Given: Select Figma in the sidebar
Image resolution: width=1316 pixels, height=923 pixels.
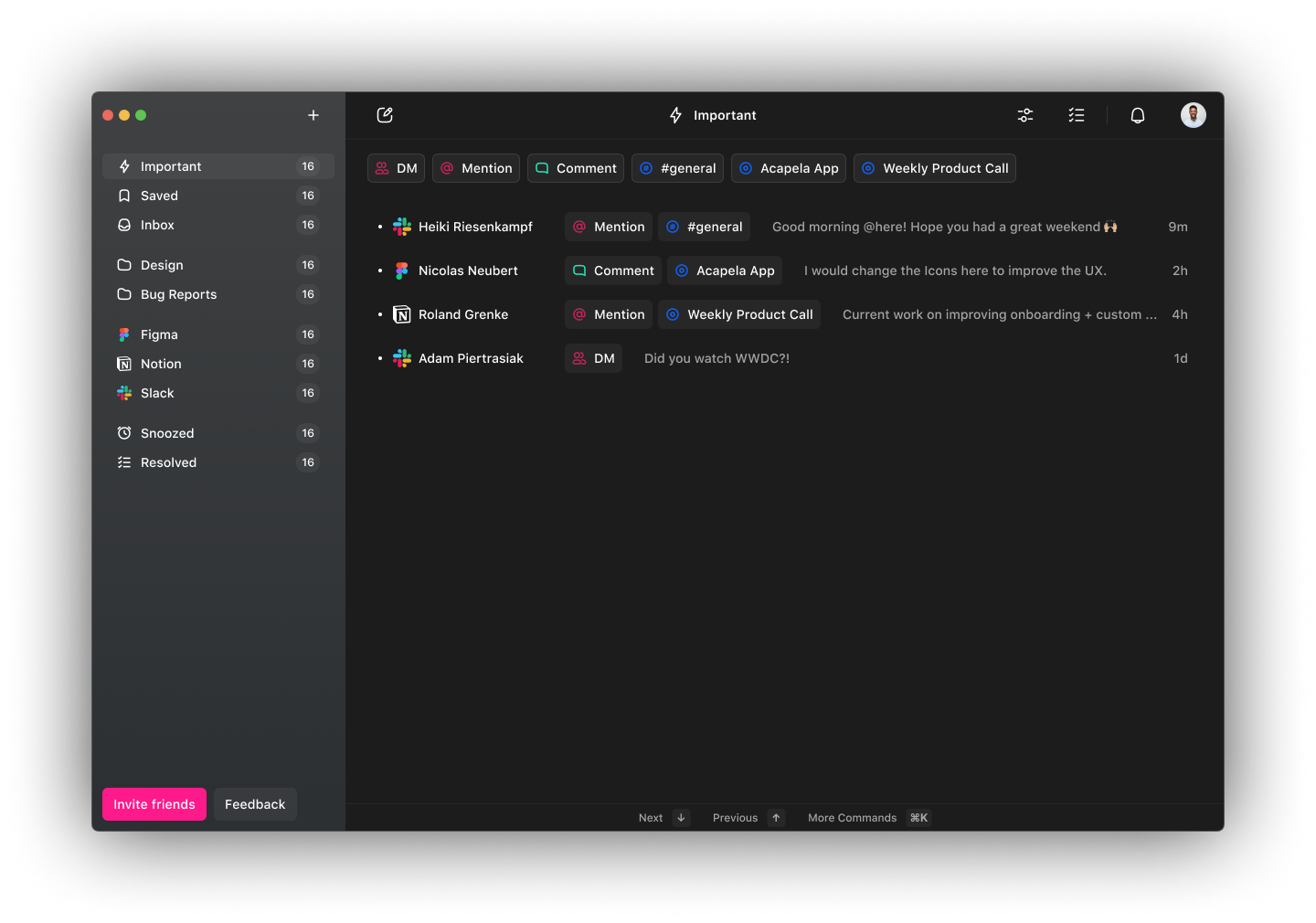Looking at the screenshot, I should tap(218, 334).
